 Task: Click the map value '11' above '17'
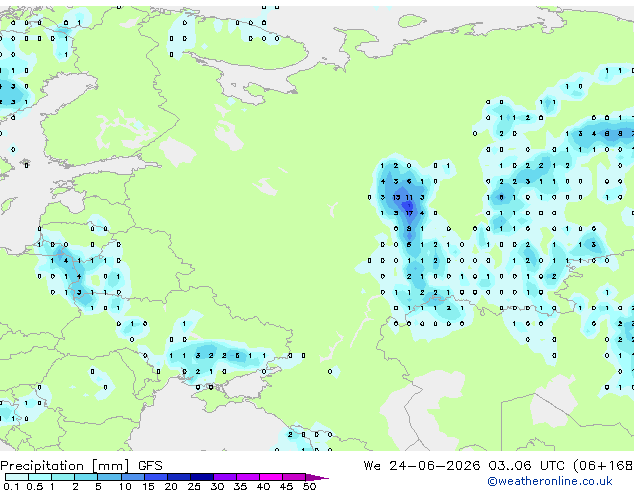[x=409, y=197]
